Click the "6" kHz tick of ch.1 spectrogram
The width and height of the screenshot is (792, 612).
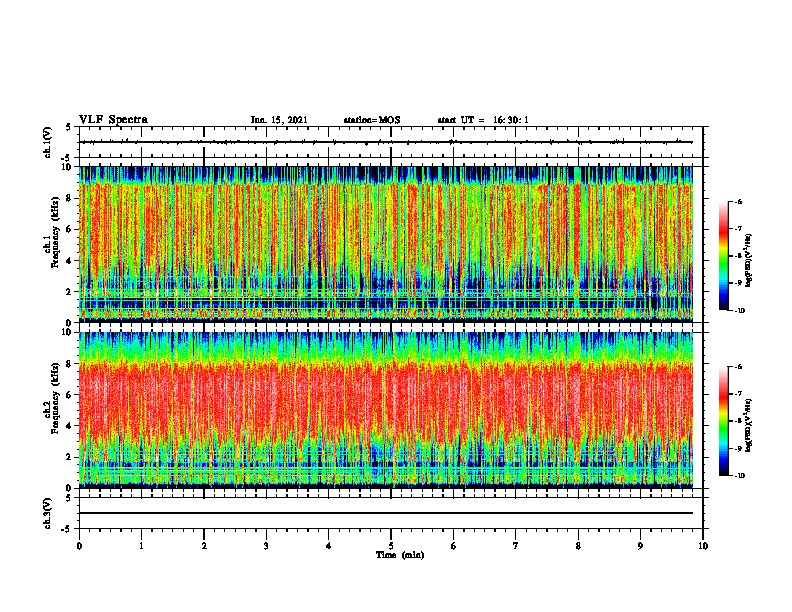[70, 229]
